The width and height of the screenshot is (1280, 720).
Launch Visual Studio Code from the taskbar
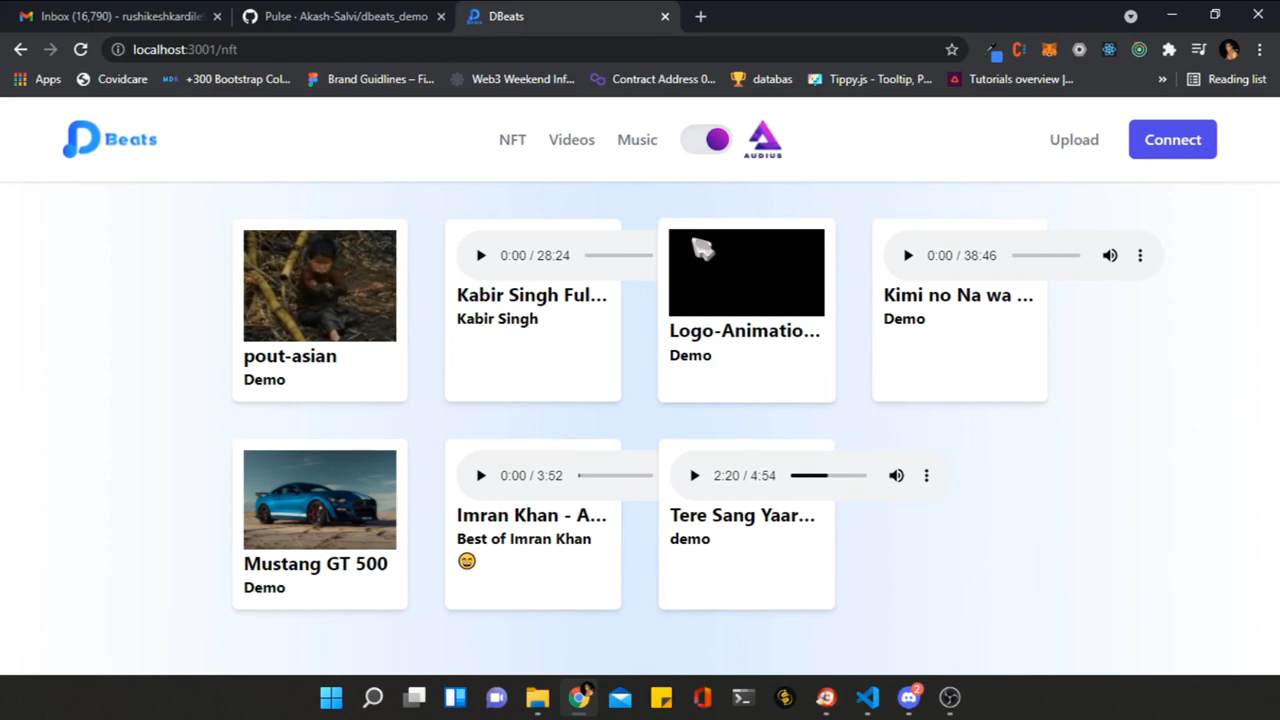[x=867, y=697]
